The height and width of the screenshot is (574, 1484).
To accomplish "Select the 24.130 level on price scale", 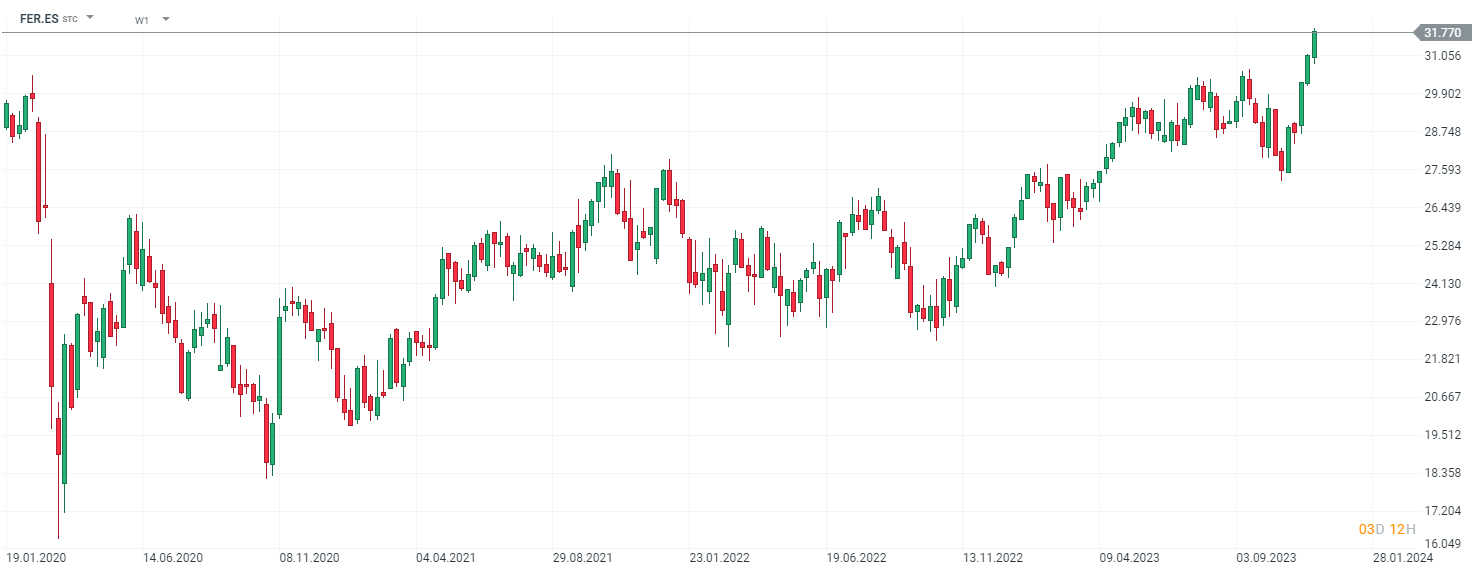I will click(x=1443, y=284).
